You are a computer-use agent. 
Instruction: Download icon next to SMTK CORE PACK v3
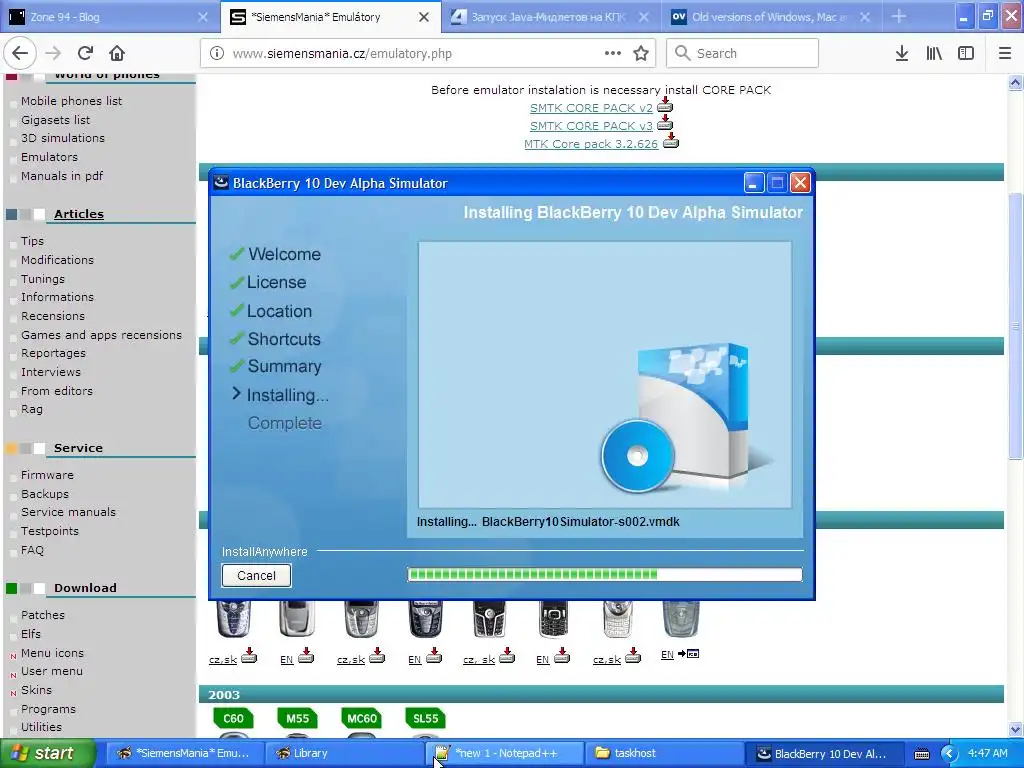pyautogui.click(x=665, y=123)
